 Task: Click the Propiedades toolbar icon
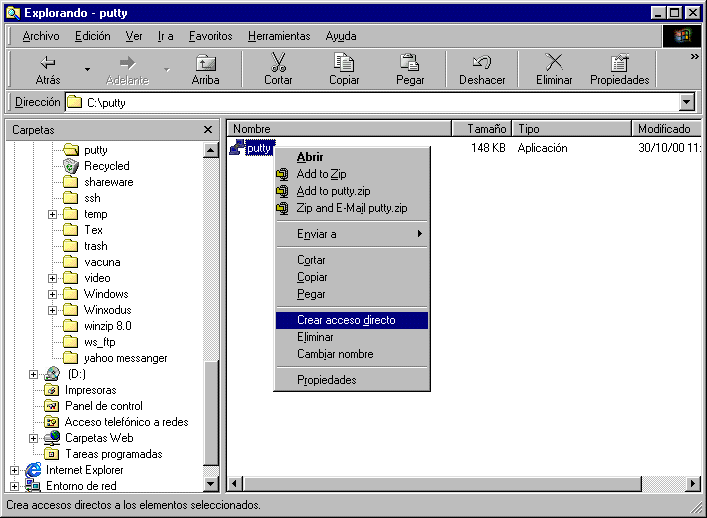(x=620, y=62)
